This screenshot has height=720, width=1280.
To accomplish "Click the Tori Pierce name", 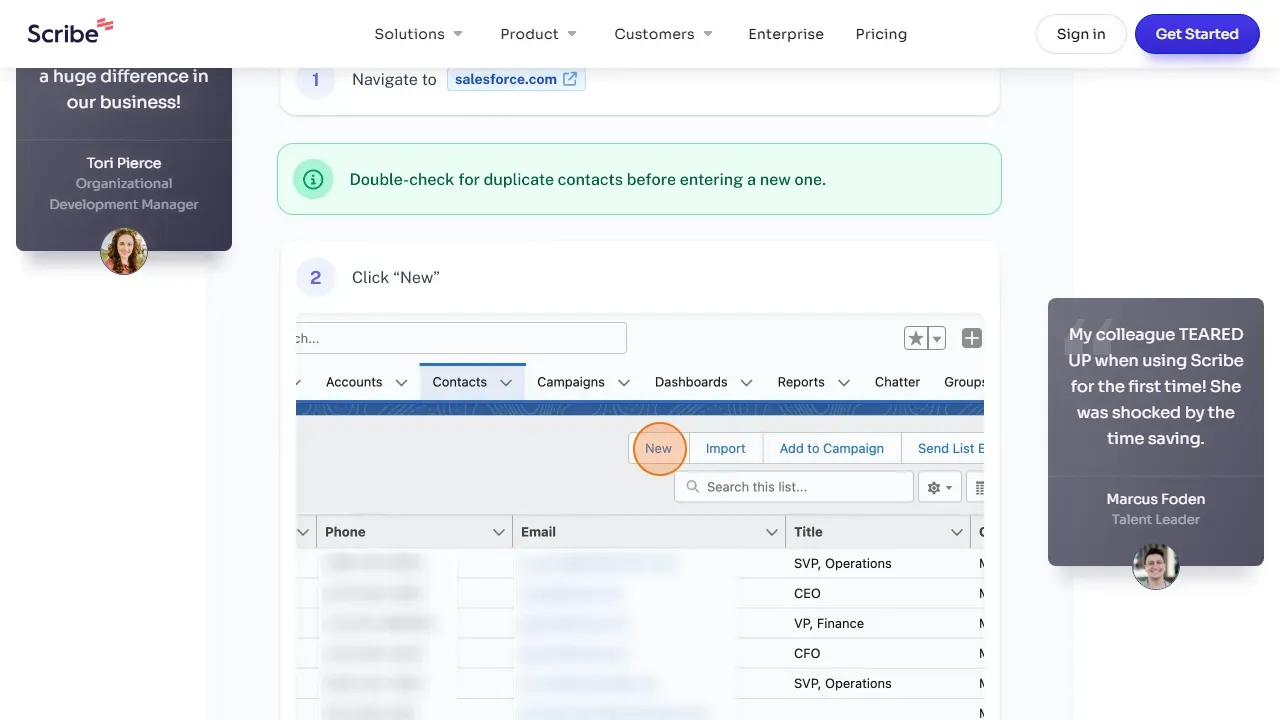I will 124,163.
